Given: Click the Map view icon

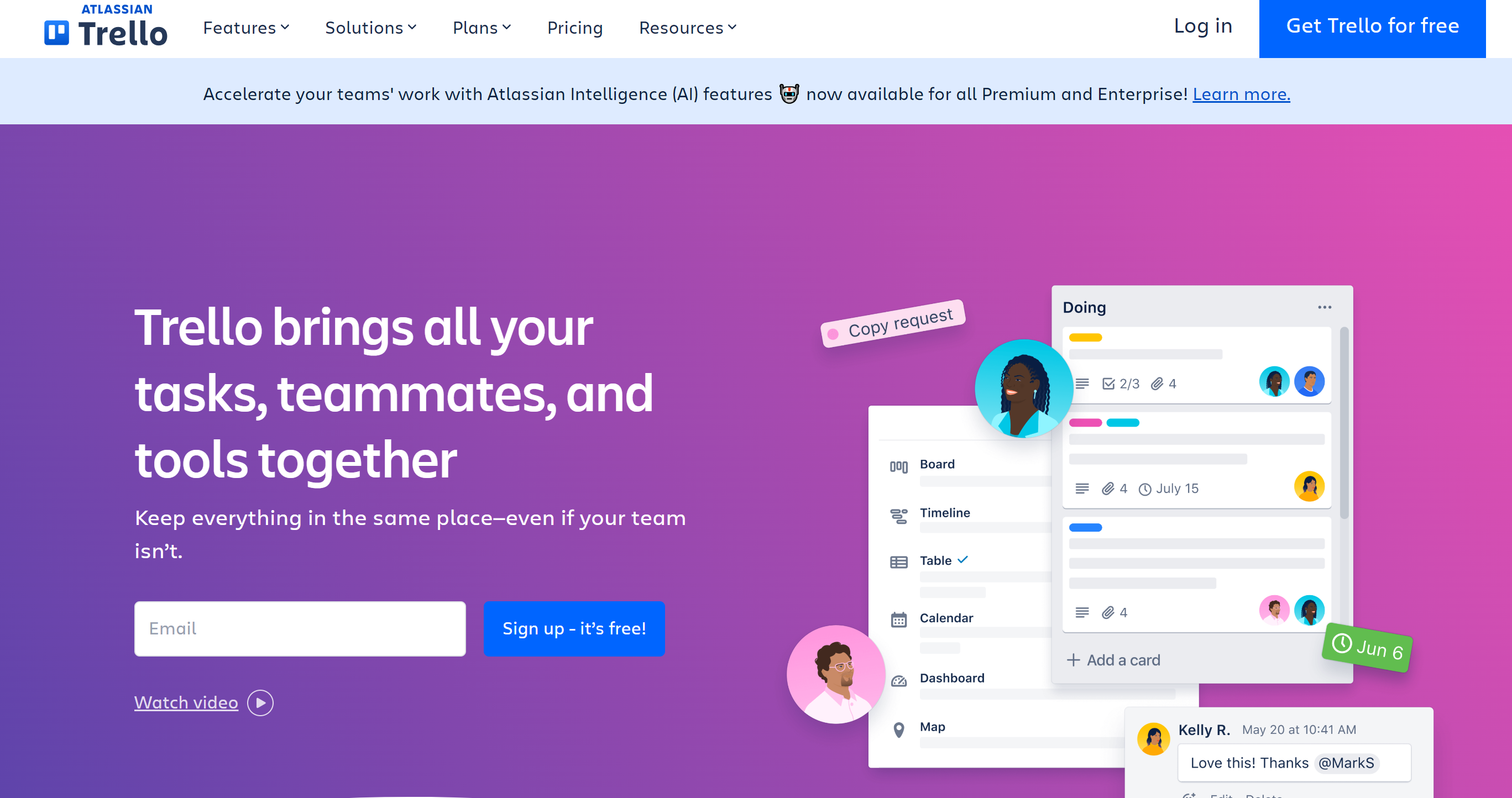Looking at the screenshot, I should tap(899, 726).
